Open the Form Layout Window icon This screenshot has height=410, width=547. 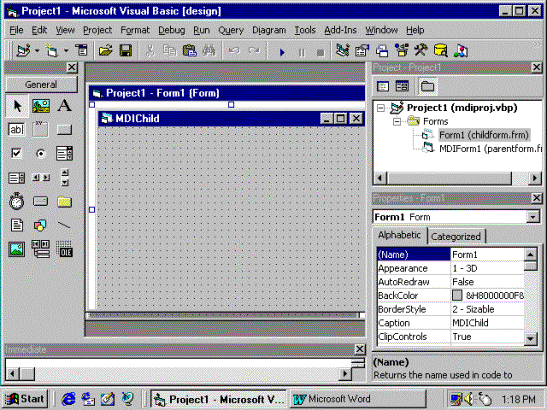[x=382, y=51]
